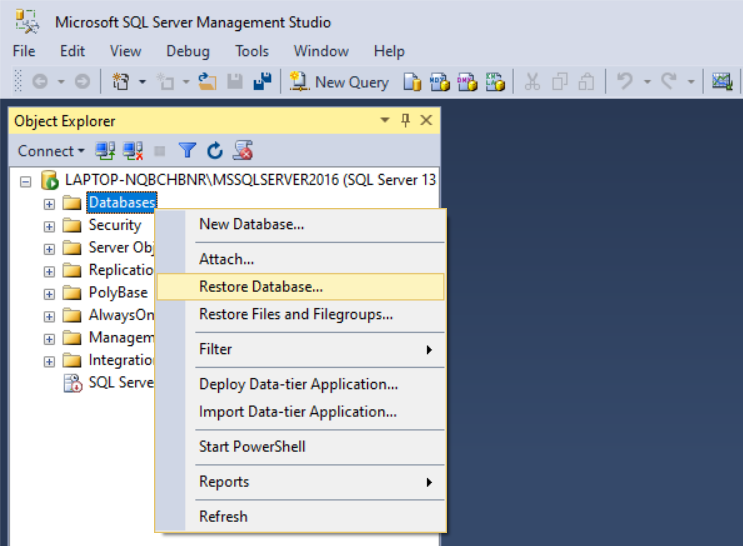This screenshot has height=546, width=743.
Task: Expand the AlwaysOn folder node
Action: coord(49,317)
